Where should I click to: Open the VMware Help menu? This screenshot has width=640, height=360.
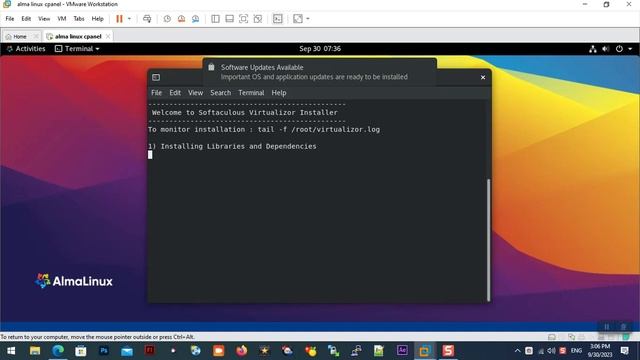98,19
